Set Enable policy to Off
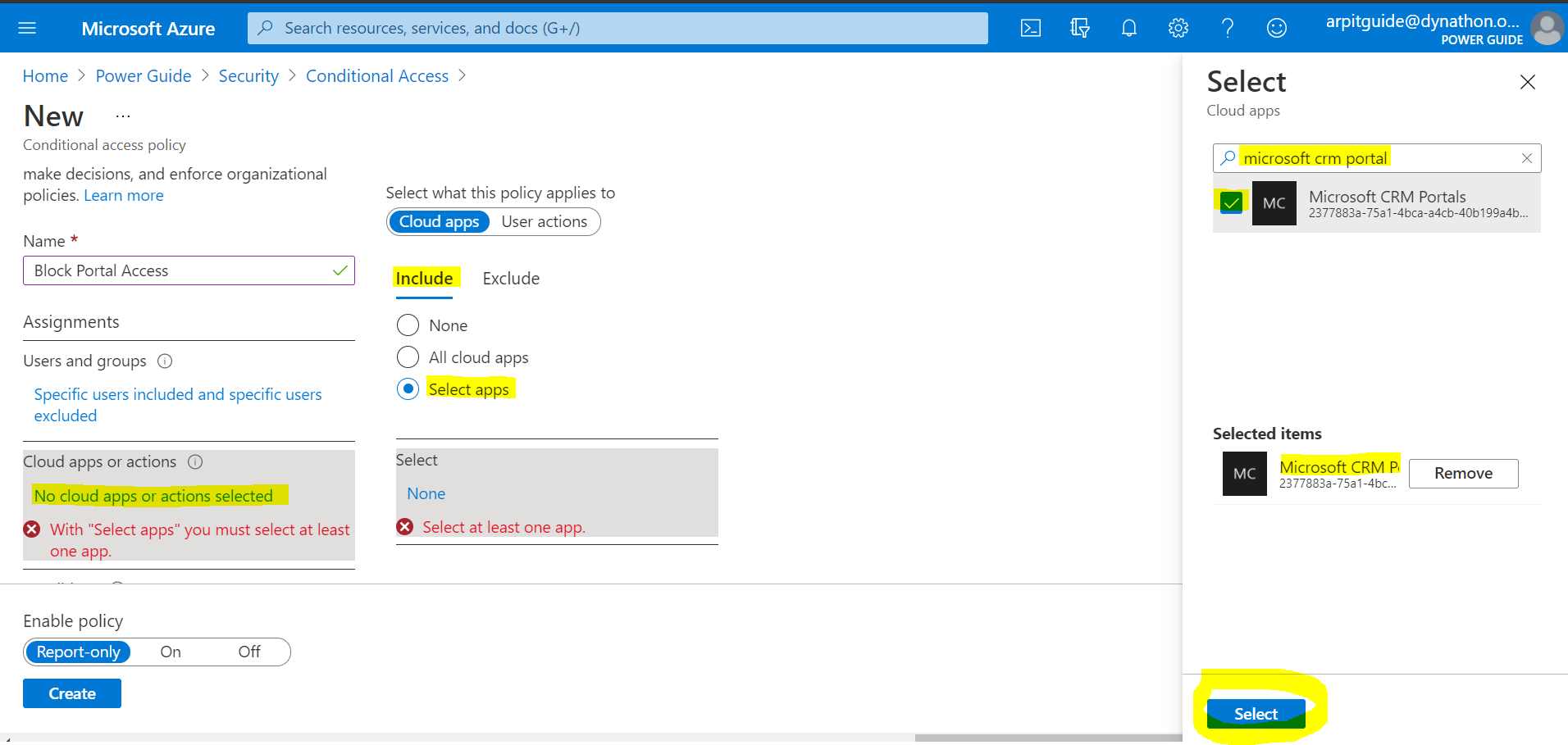The width and height of the screenshot is (1568, 745). coord(249,652)
